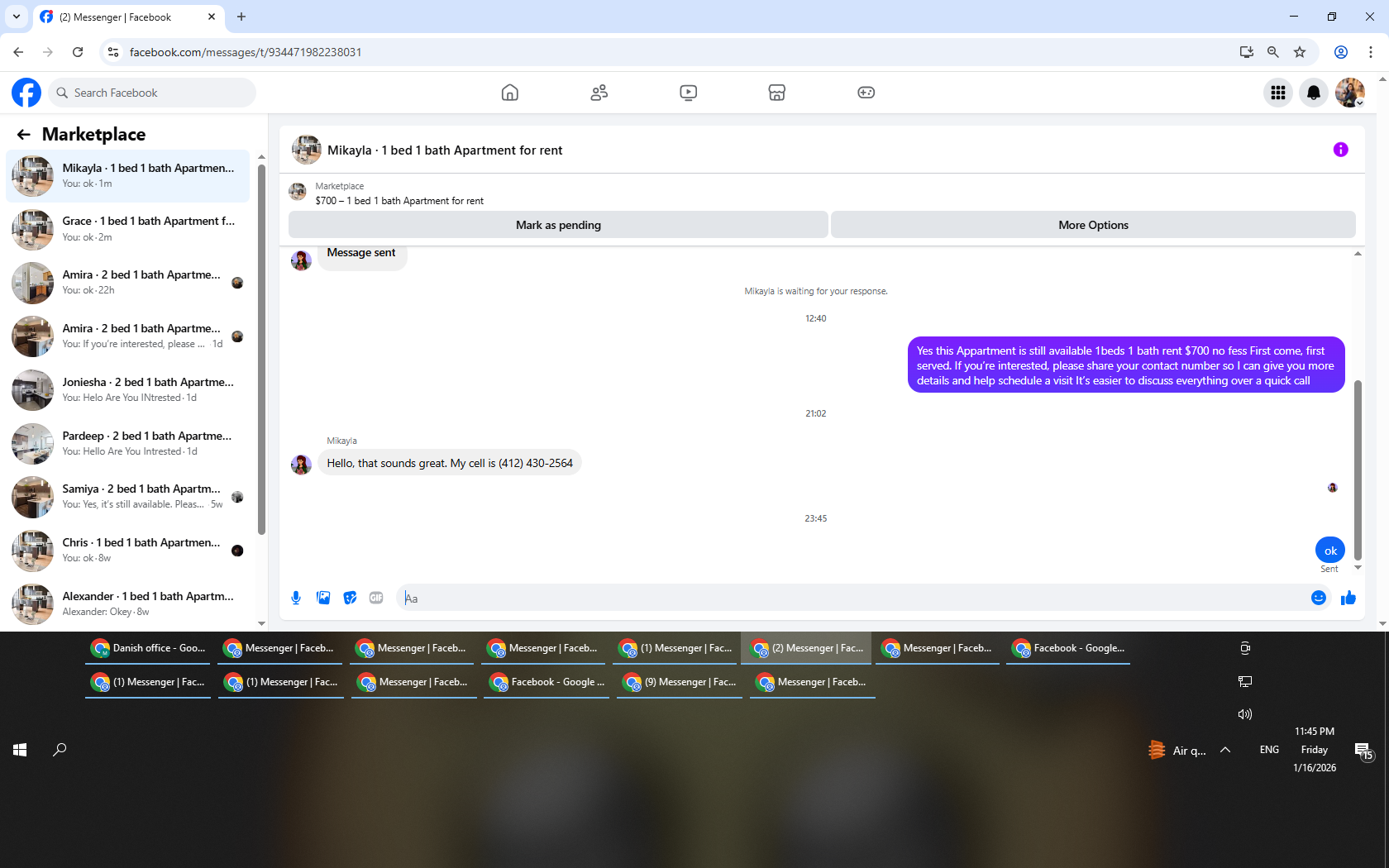Open Notifications bell icon
The width and height of the screenshot is (1389, 868).
(x=1314, y=93)
